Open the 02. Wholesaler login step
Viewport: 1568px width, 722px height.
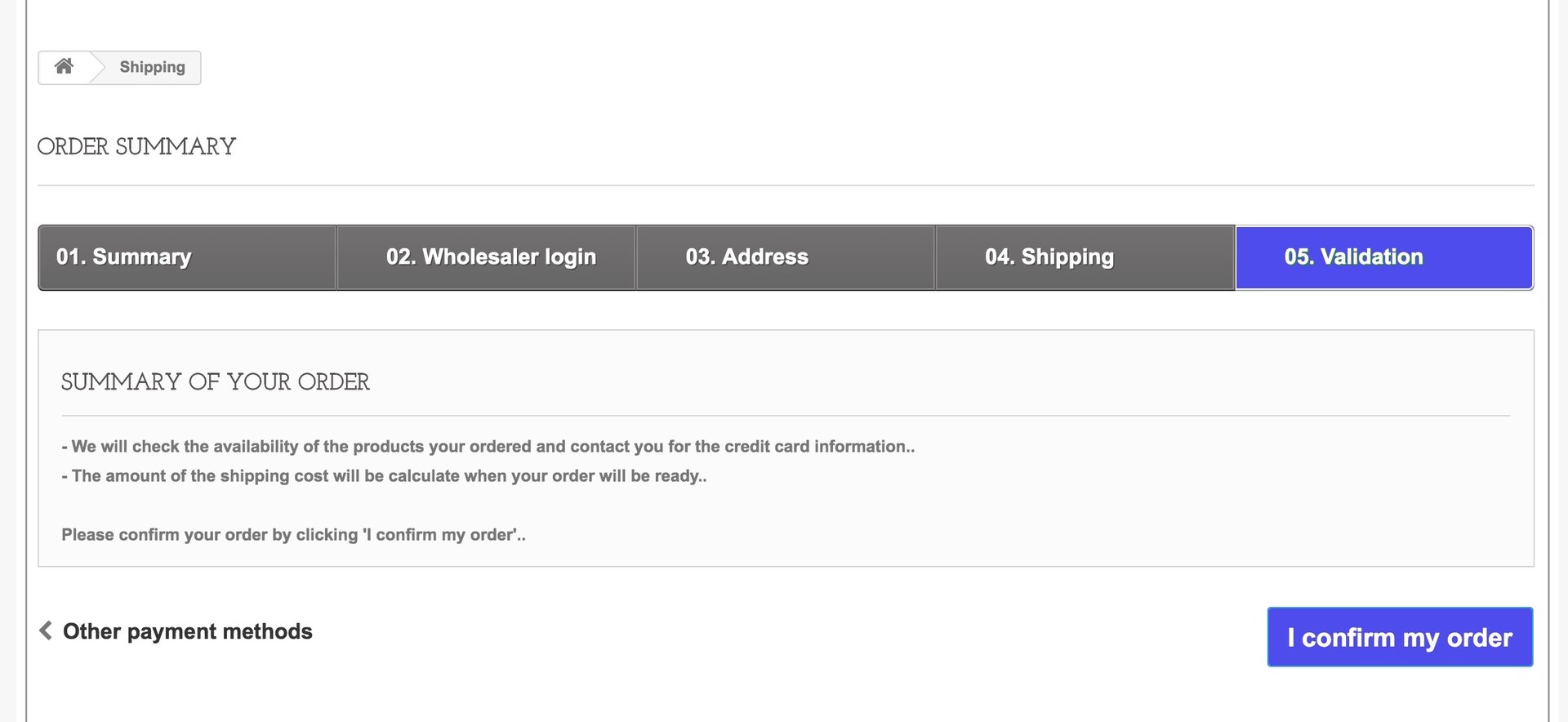(490, 257)
